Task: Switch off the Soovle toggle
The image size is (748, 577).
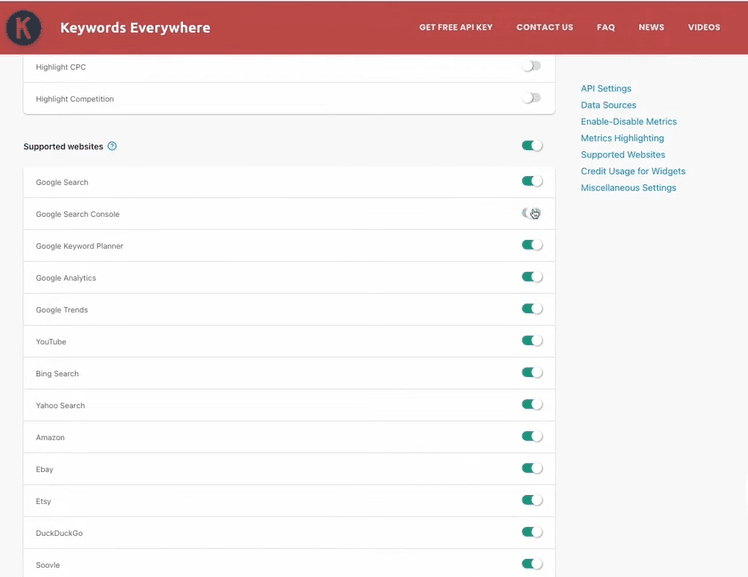Action: [x=532, y=565]
